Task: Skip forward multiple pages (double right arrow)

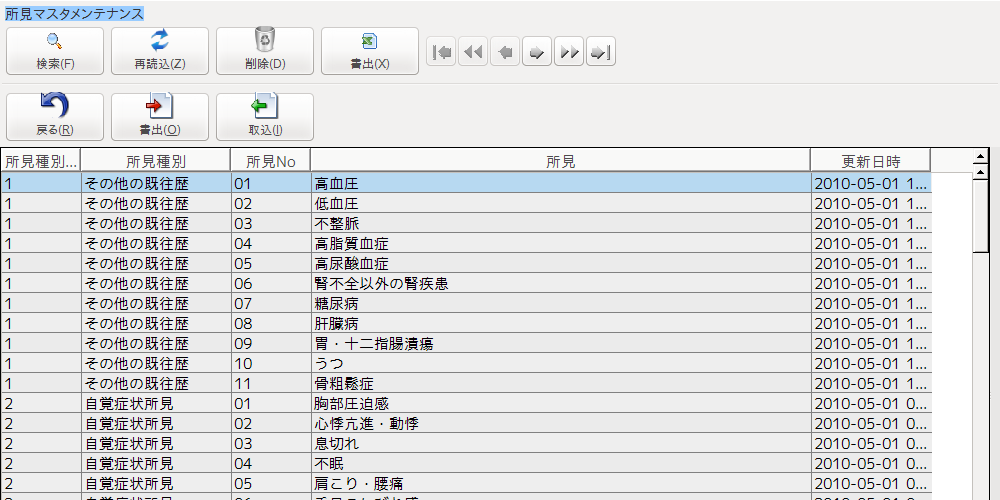Action: coord(569,52)
